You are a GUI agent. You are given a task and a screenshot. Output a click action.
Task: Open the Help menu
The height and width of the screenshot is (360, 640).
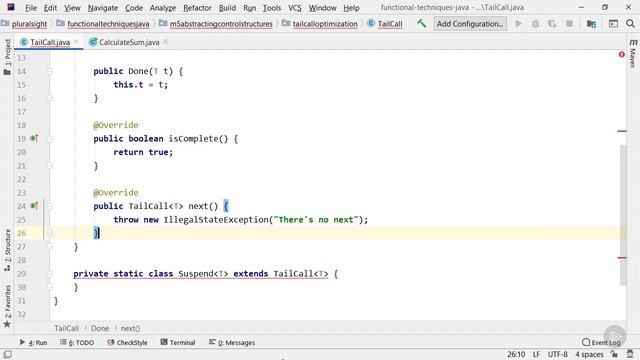pos(351,8)
